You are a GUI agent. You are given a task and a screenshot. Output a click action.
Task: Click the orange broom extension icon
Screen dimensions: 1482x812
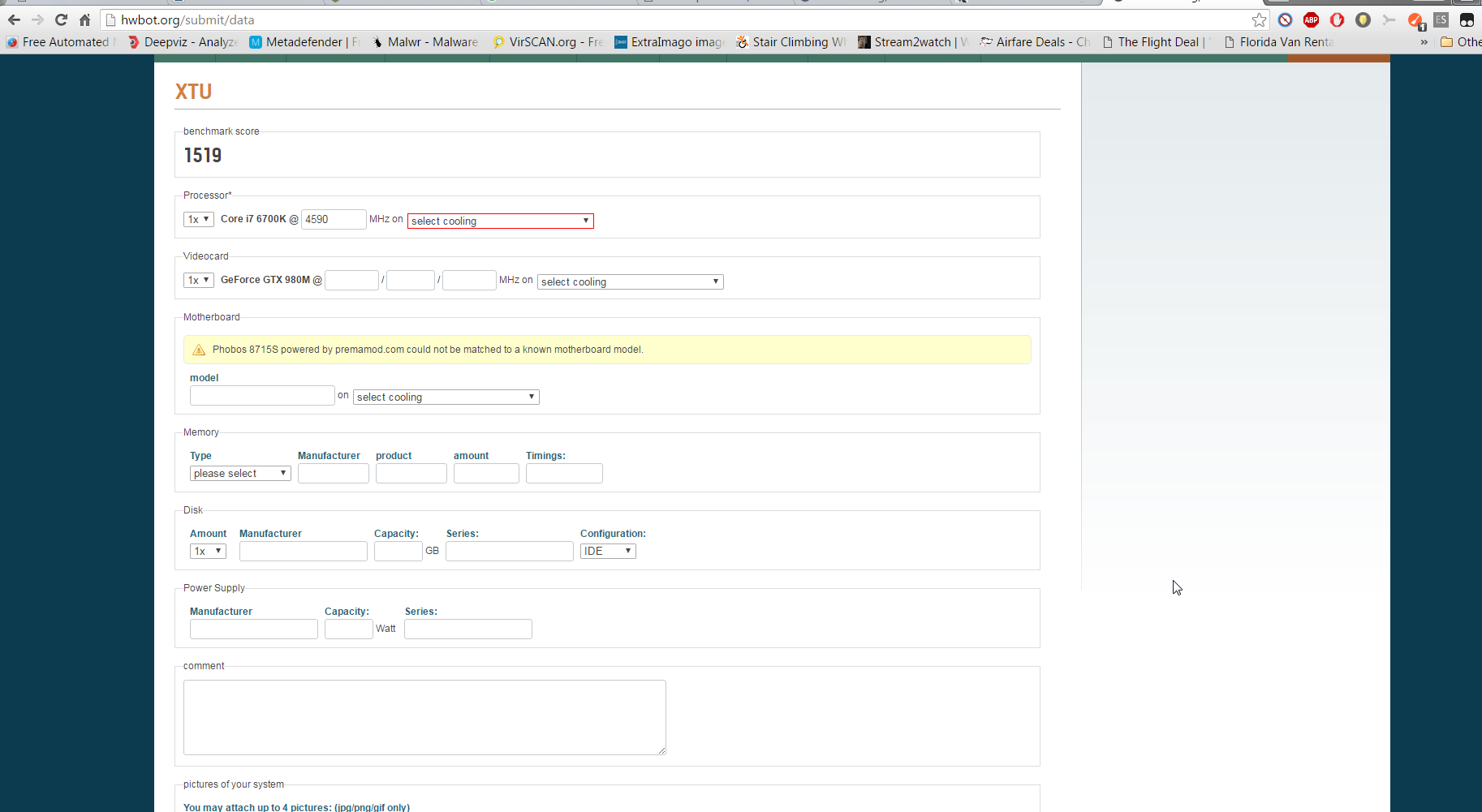1415,20
